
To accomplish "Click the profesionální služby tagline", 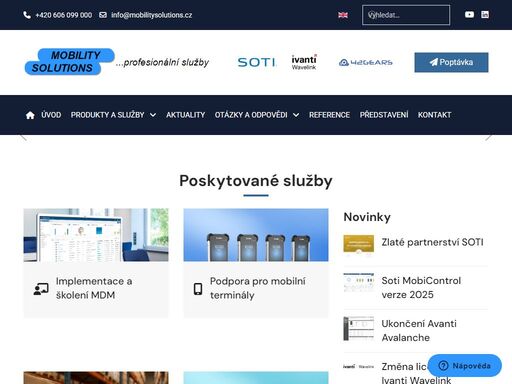I will pos(162,62).
